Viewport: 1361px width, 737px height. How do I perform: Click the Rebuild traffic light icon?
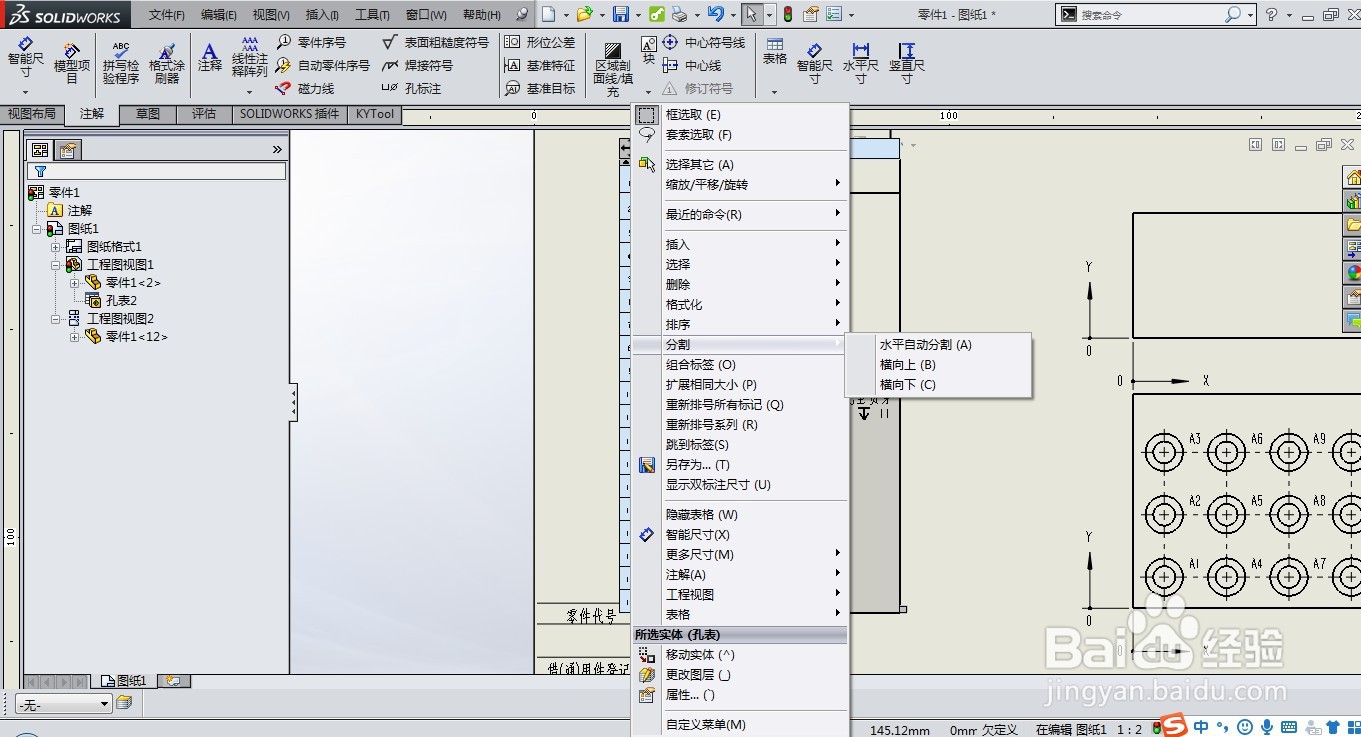point(788,14)
